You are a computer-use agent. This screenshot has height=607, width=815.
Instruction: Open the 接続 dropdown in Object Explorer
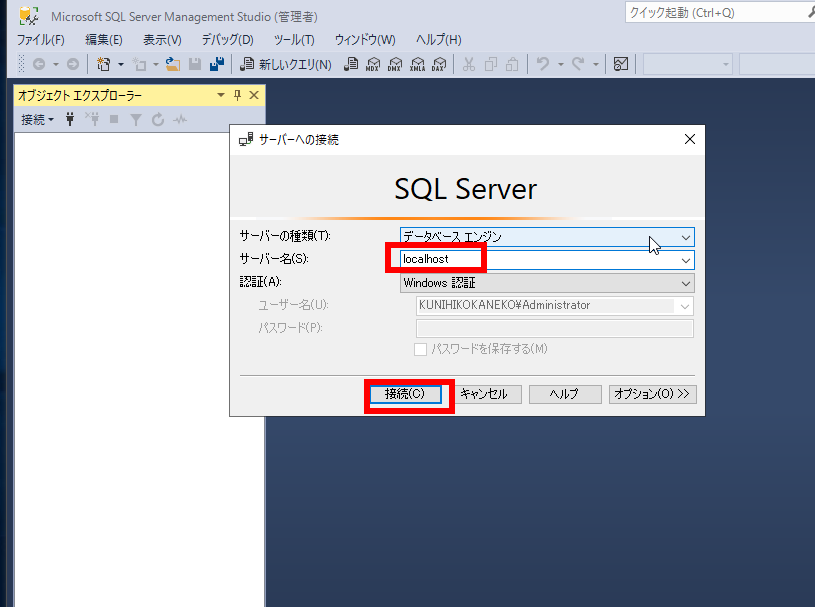point(37,120)
